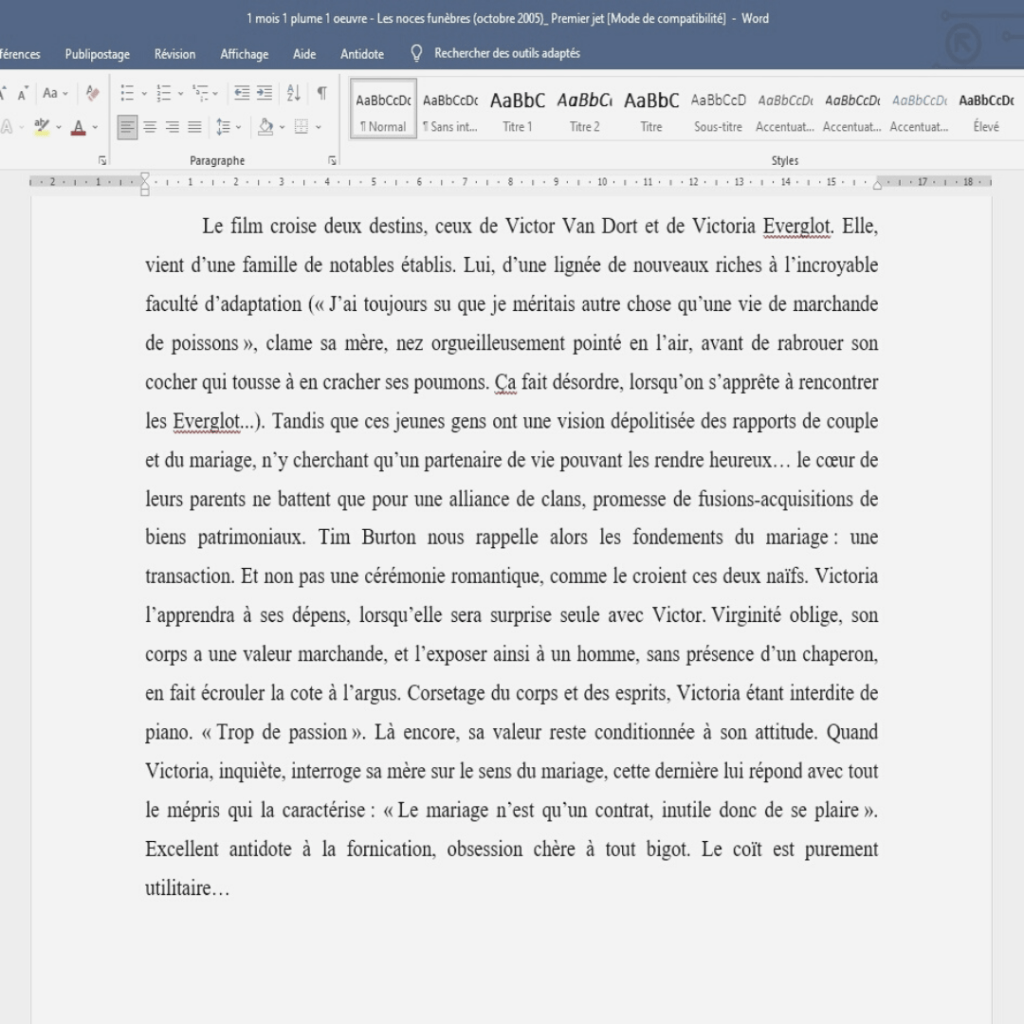Align paragraph text to the right

click(172, 127)
